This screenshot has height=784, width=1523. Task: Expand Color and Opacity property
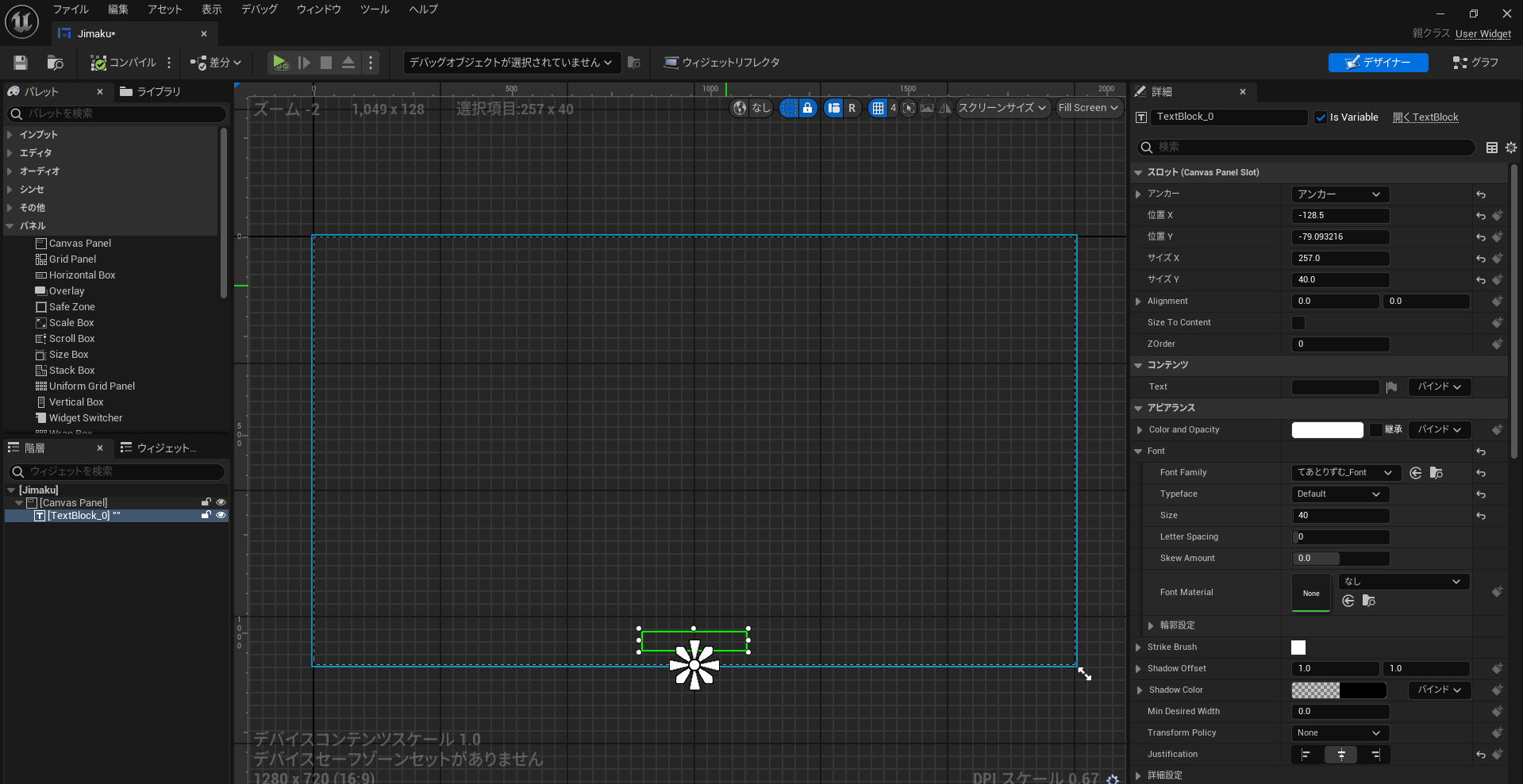(x=1140, y=430)
